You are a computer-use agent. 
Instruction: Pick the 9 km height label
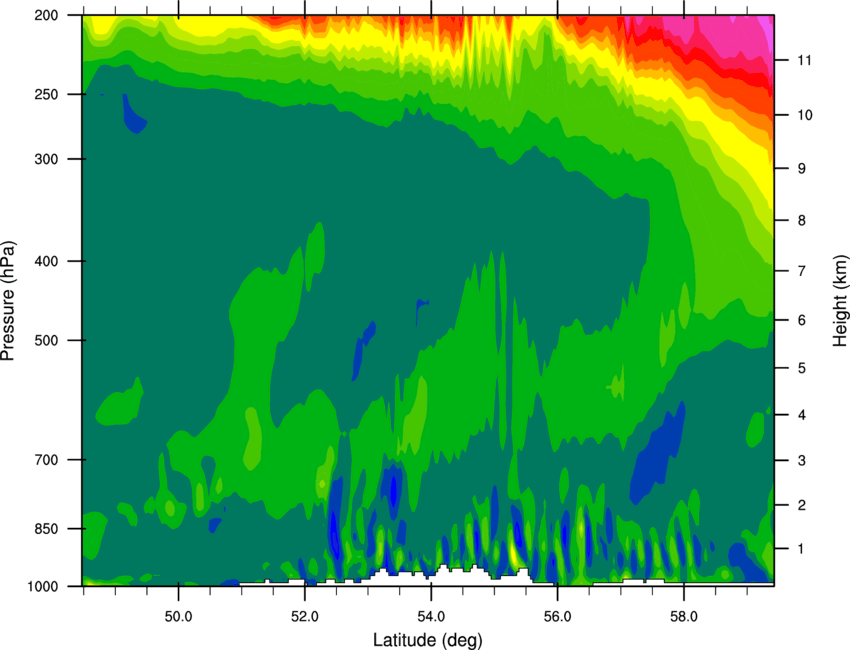pos(802,169)
